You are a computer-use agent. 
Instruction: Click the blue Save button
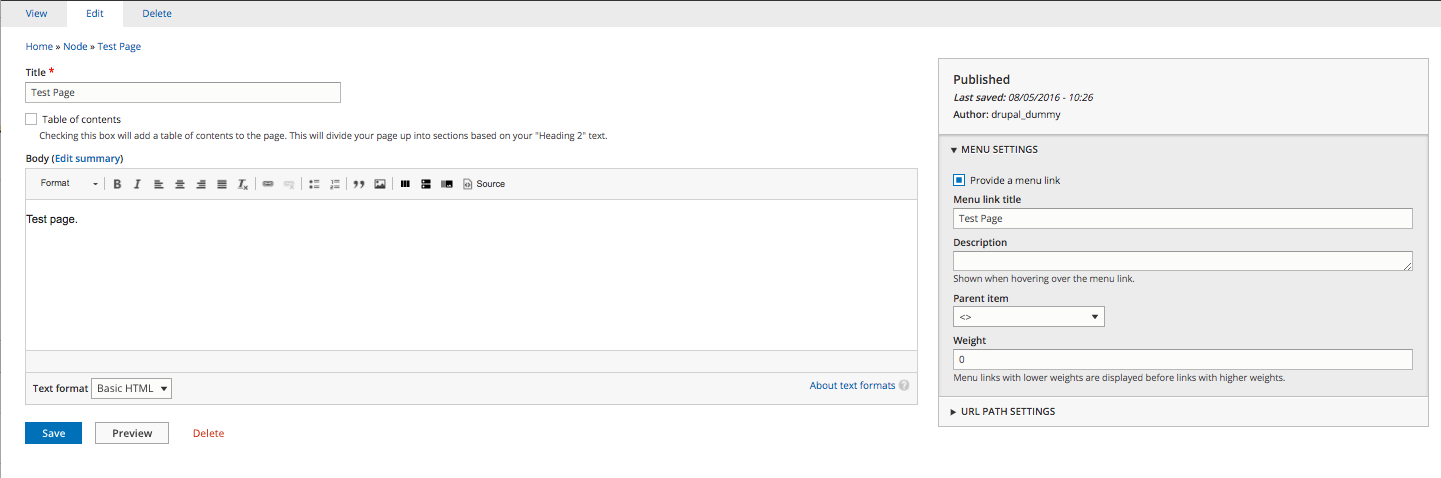pyautogui.click(x=53, y=433)
